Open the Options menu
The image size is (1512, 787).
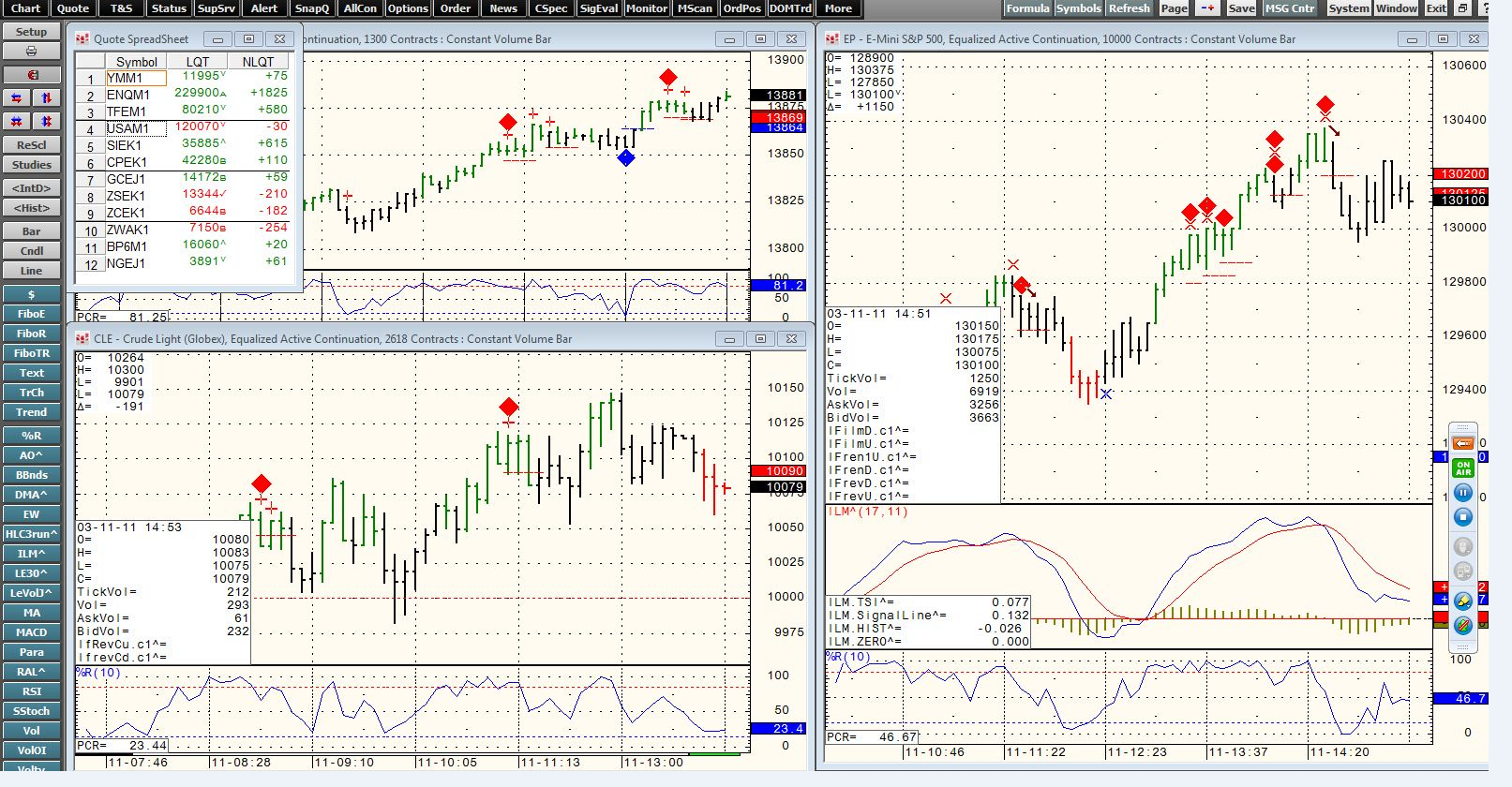(408, 8)
